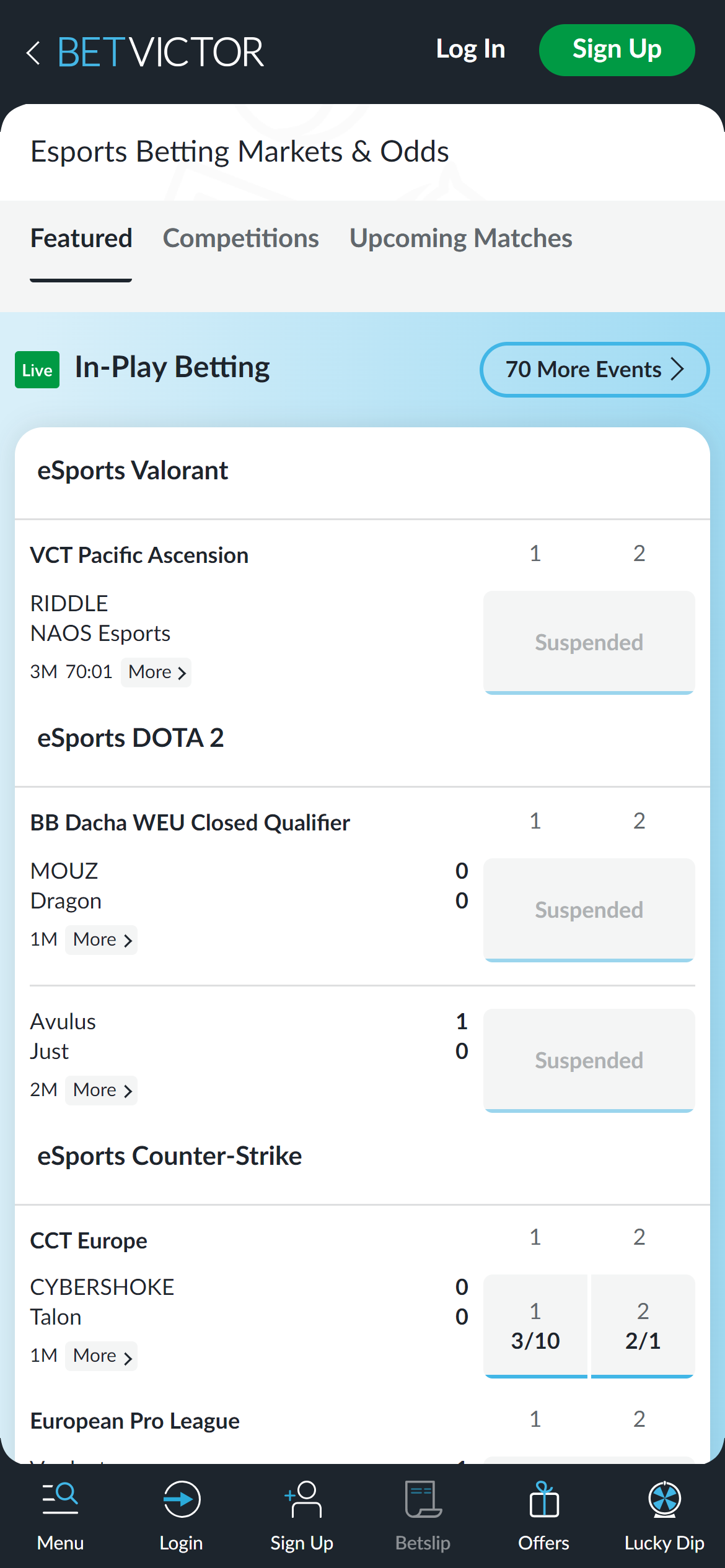725x1568 pixels.
Task: Expand More markets for Avulus vs Just
Action: tap(101, 1090)
